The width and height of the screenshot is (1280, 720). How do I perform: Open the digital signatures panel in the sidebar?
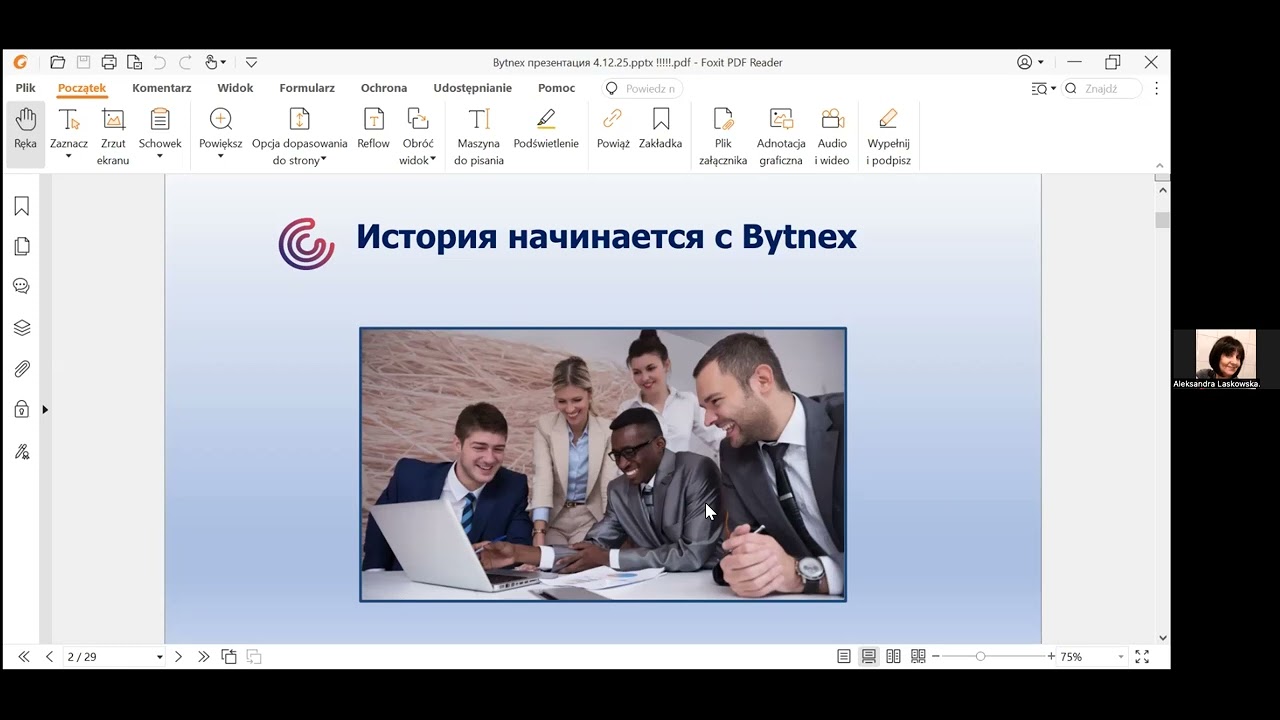click(22, 451)
